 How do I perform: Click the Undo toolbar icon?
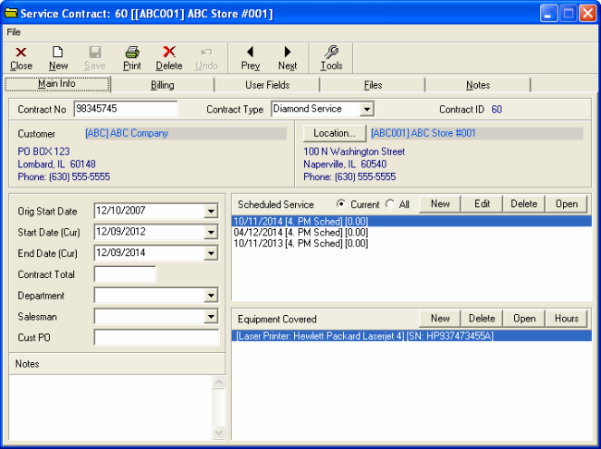pos(206,58)
